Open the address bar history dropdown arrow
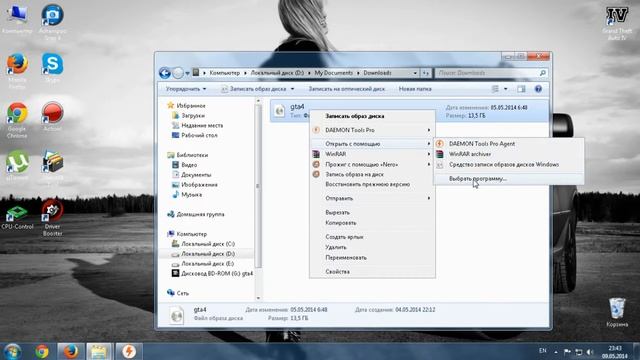This screenshot has height=360, width=640. [x=415, y=73]
